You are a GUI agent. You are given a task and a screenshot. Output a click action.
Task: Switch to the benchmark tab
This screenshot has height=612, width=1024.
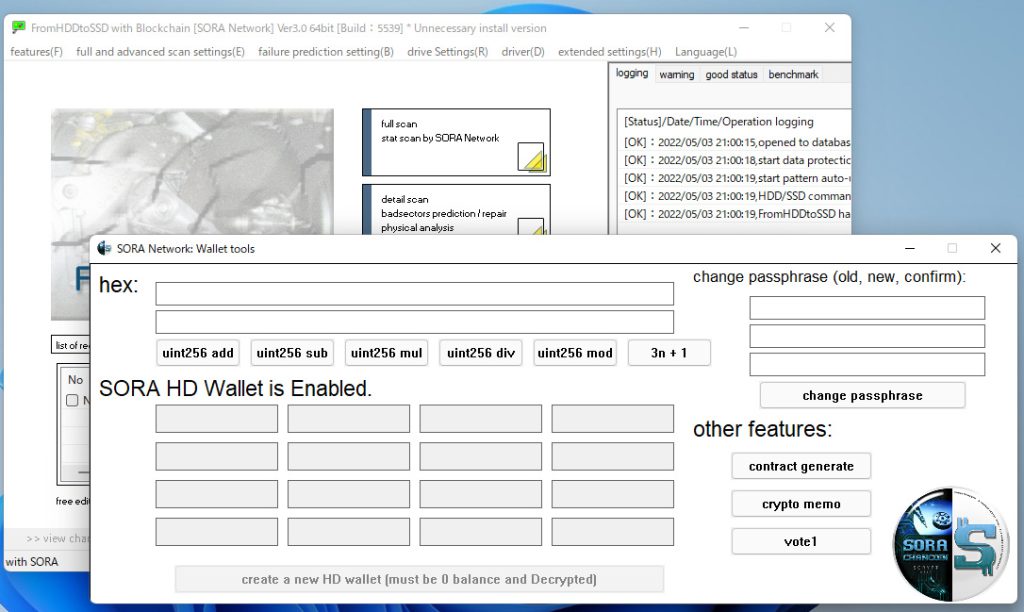coord(793,74)
